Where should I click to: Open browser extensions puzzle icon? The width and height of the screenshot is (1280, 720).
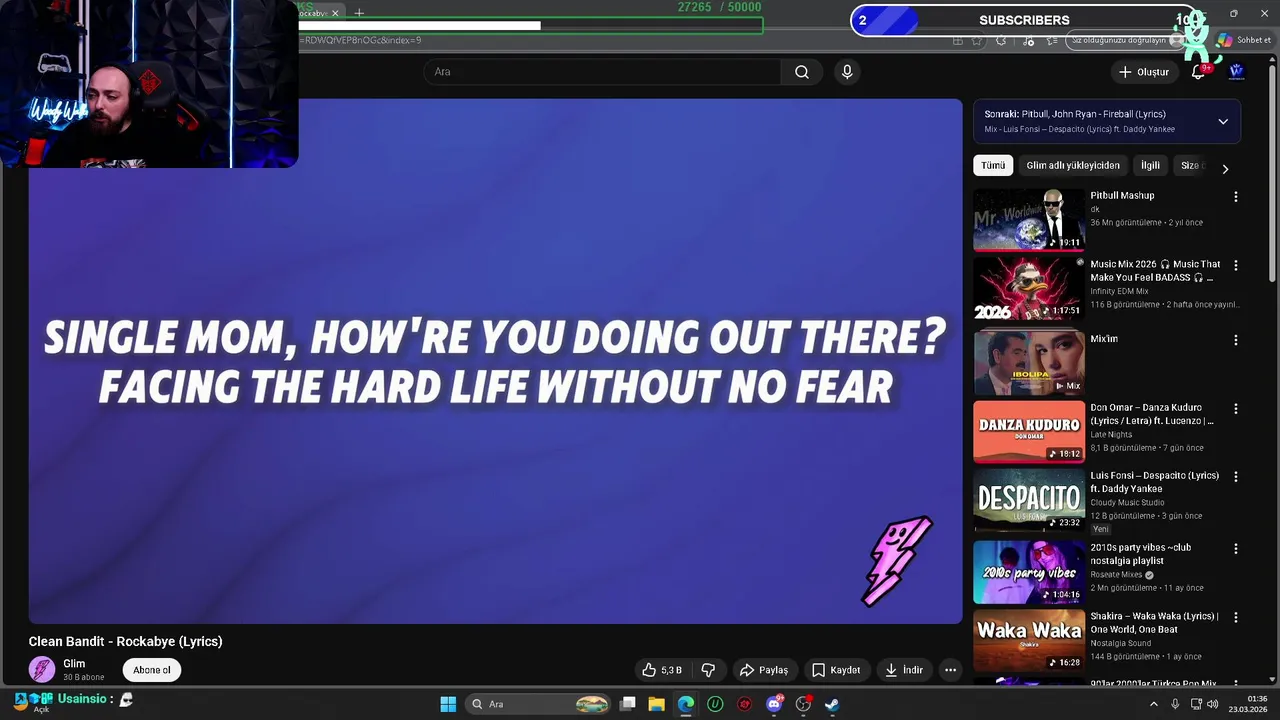click(x=1000, y=41)
